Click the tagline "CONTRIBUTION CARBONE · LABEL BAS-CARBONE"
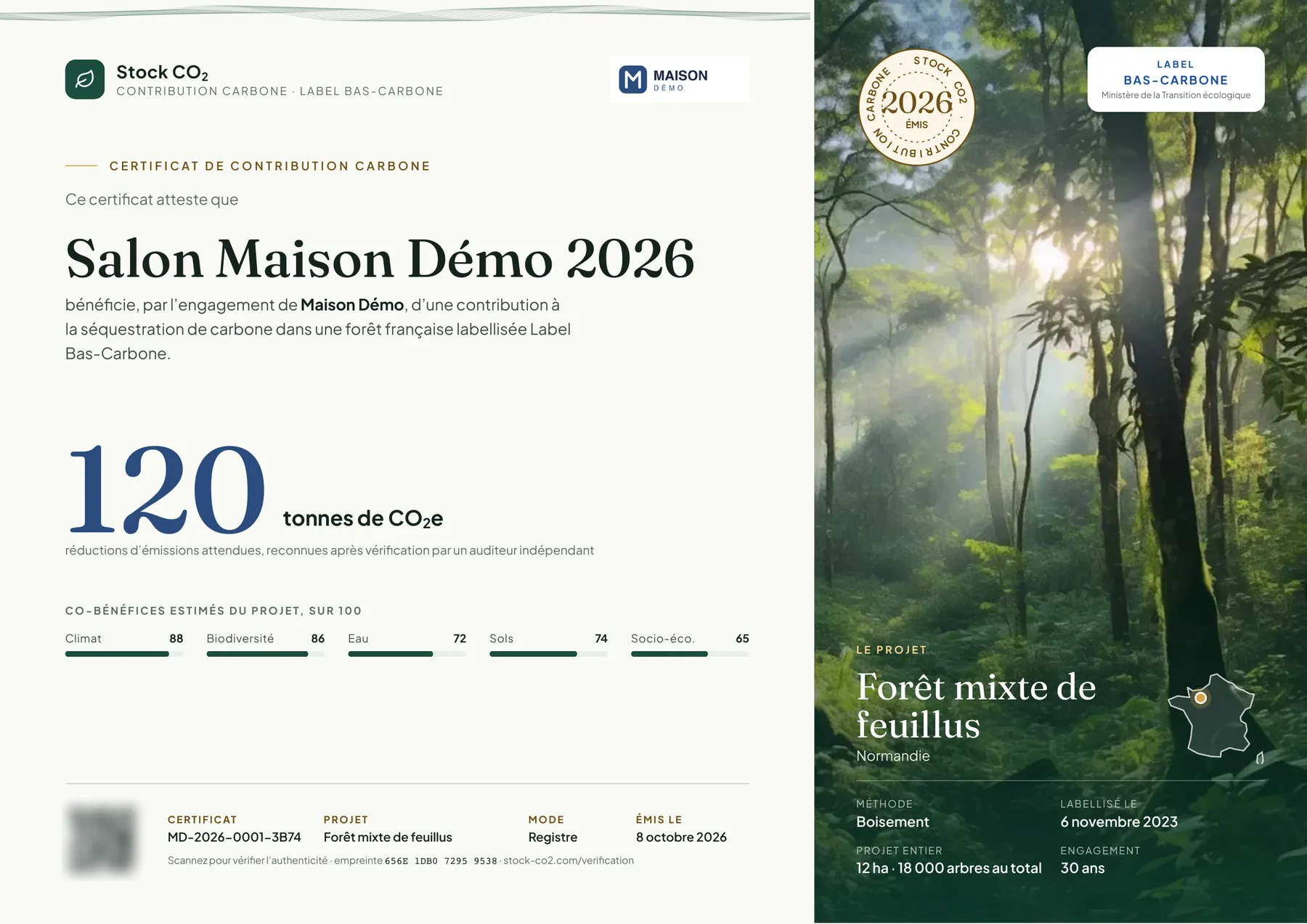1307x924 pixels. 280,91
